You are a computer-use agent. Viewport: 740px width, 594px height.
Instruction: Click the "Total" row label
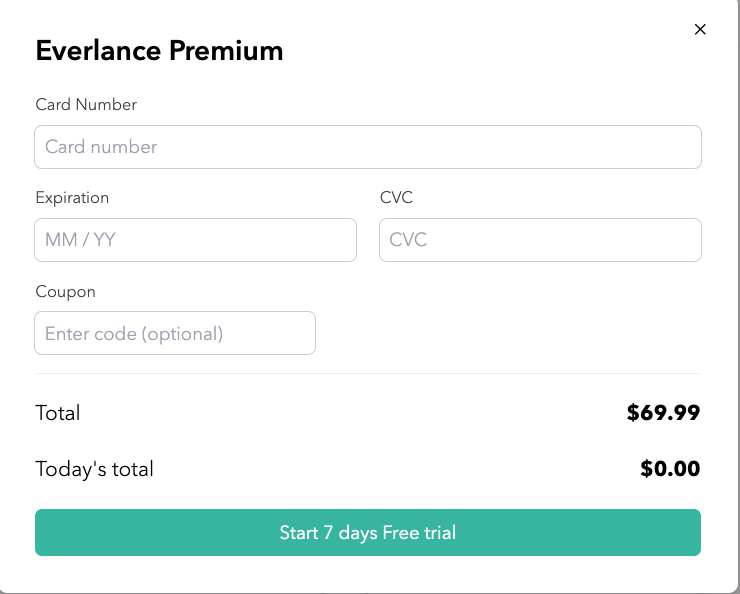(58, 413)
